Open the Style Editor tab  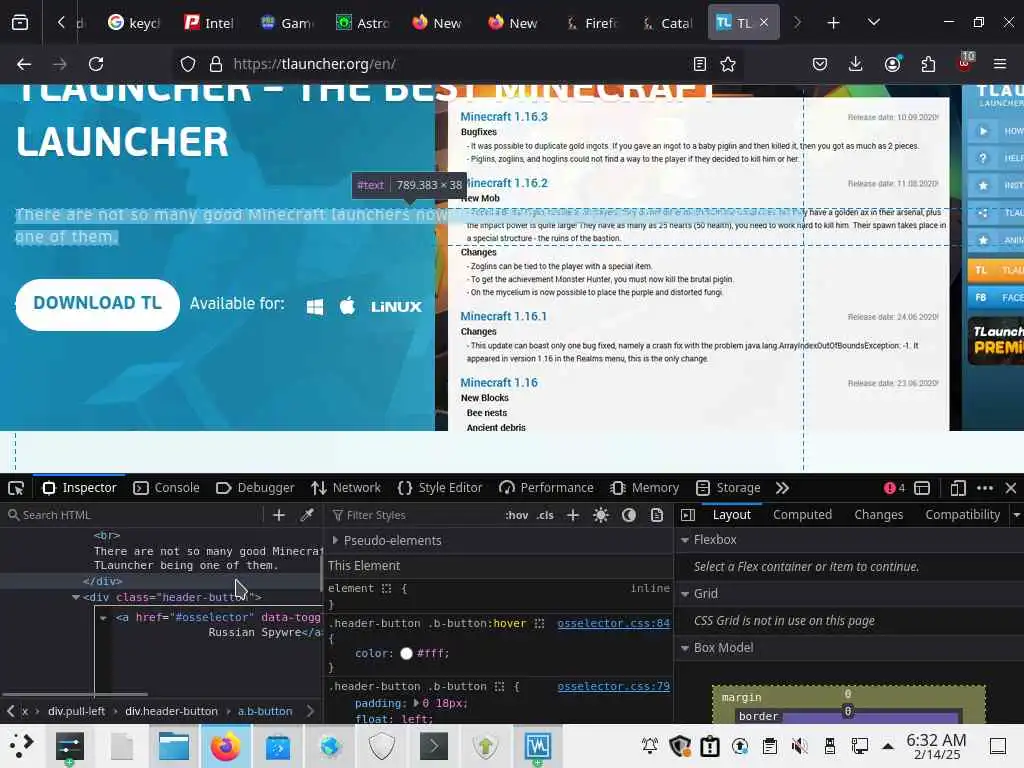pyautogui.click(x=440, y=488)
